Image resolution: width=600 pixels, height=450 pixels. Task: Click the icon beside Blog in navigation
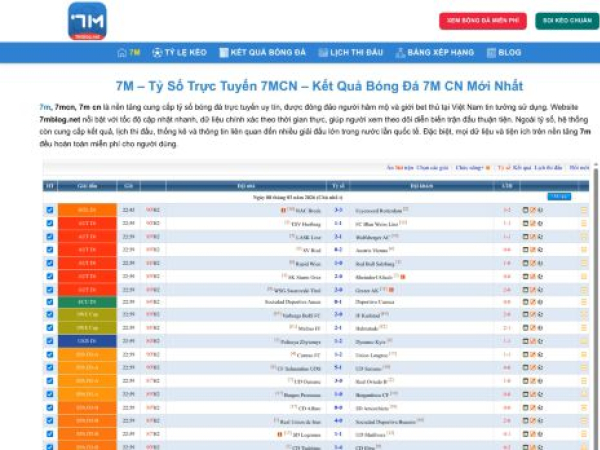click(x=491, y=53)
